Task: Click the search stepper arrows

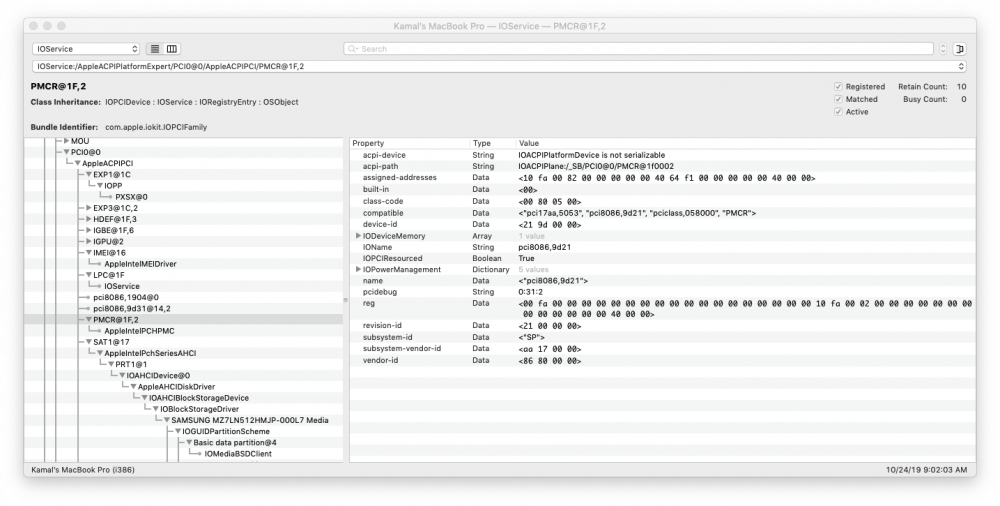Action: coord(943,48)
